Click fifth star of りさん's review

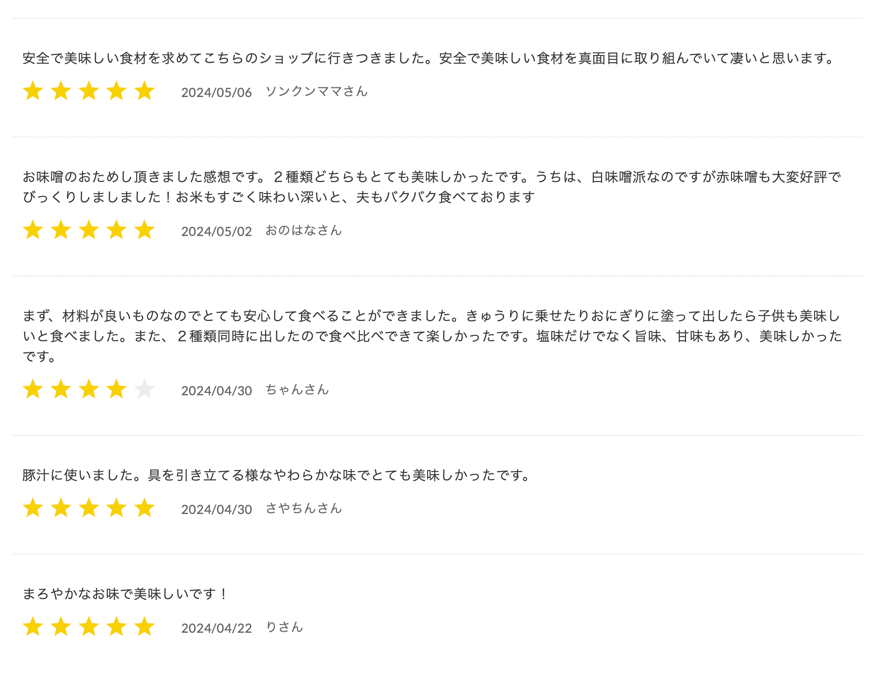click(144, 627)
